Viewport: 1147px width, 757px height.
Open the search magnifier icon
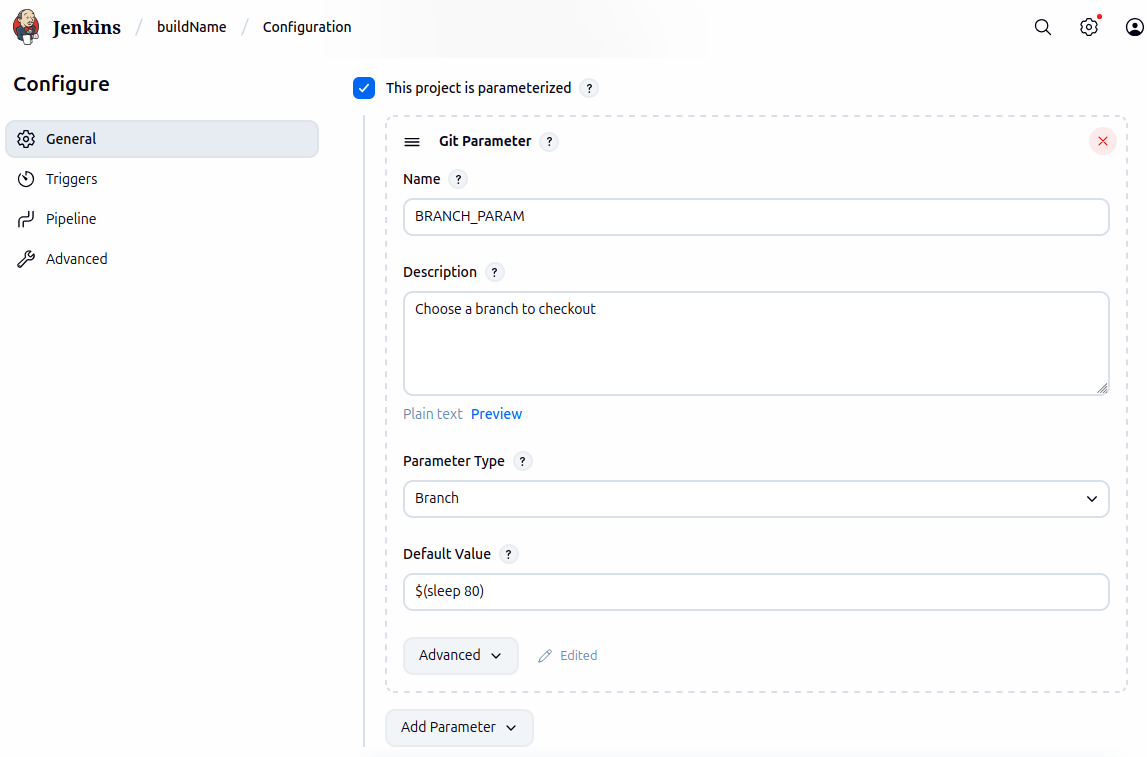coord(1042,27)
